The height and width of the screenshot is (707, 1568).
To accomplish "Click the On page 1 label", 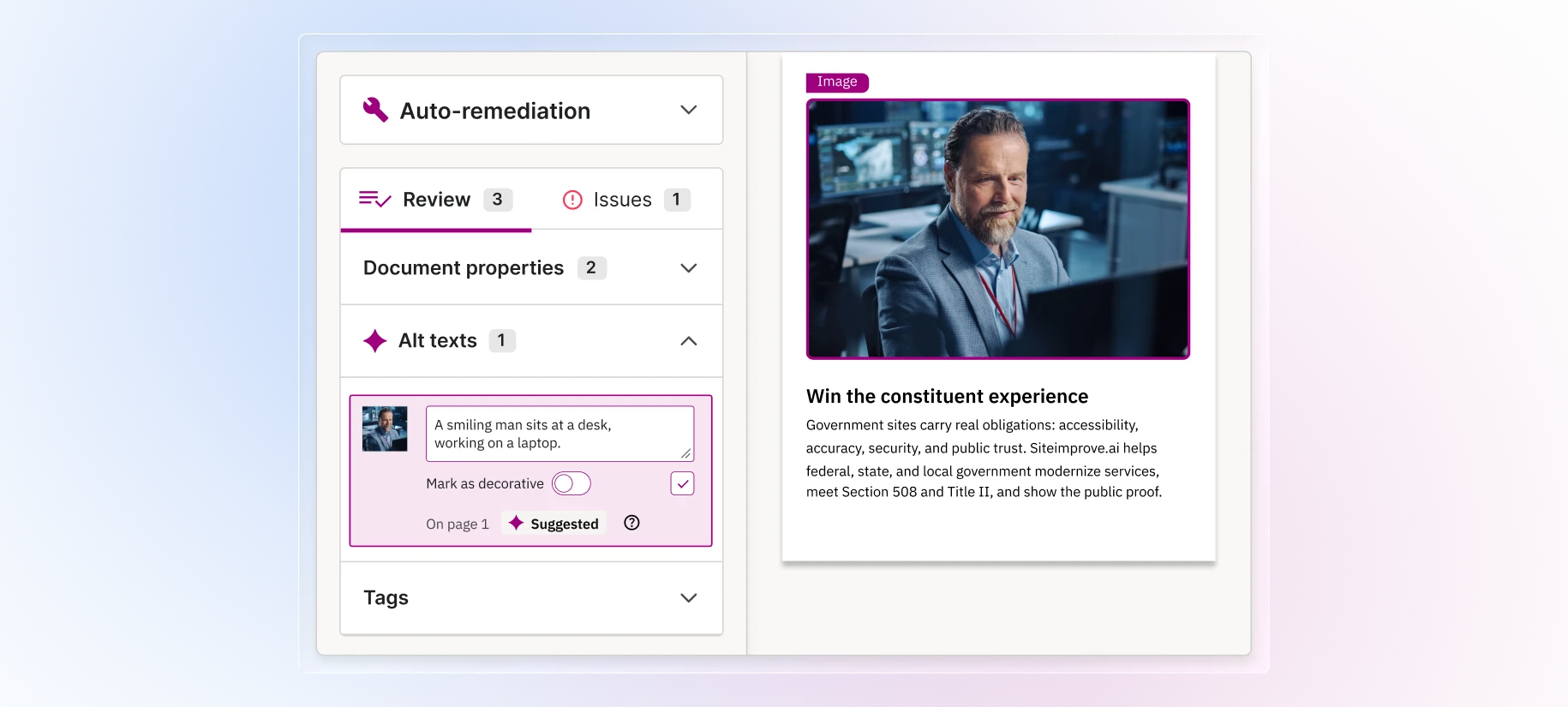I will click(458, 524).
